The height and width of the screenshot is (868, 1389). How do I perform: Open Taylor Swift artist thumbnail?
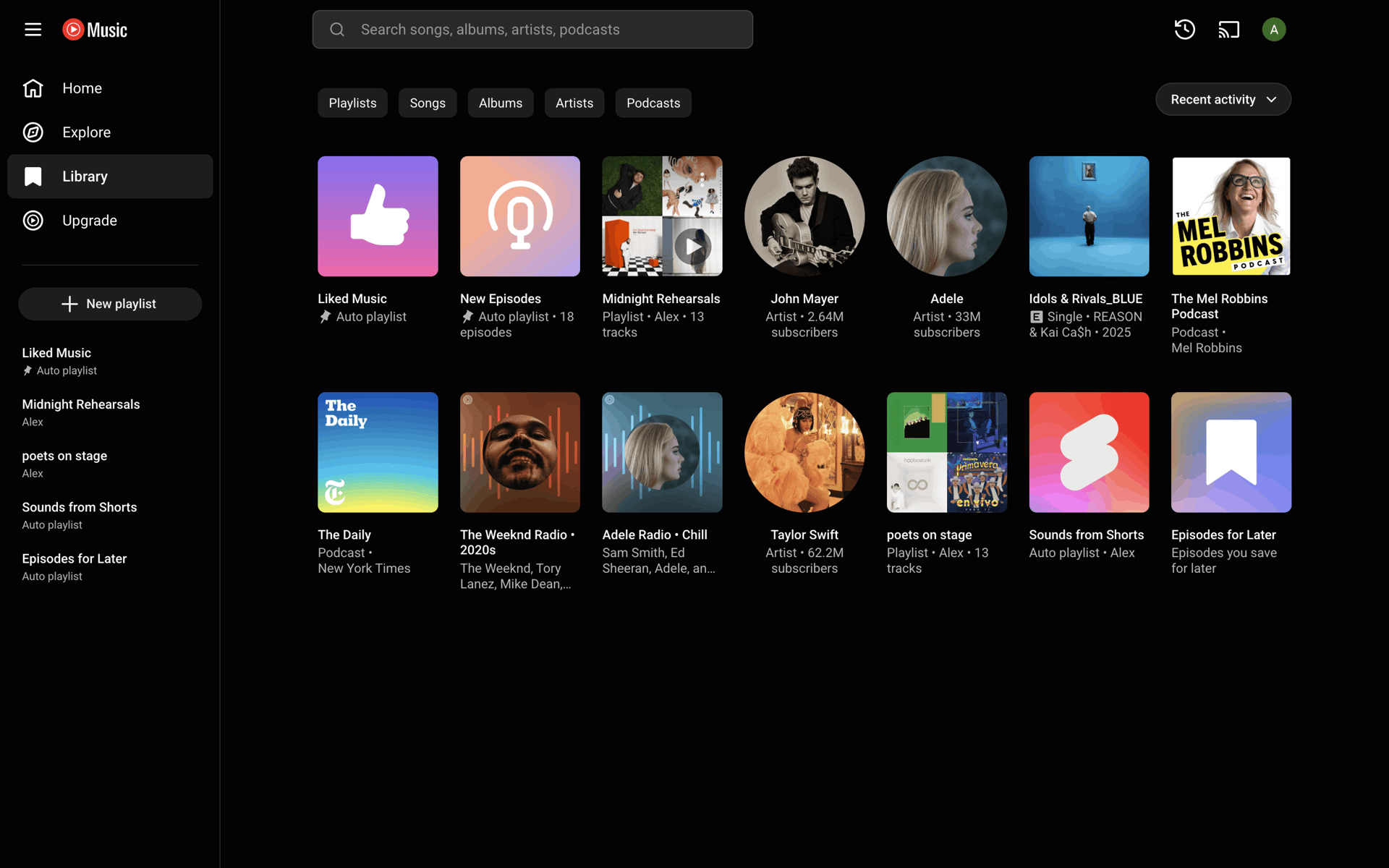(804, 452)
